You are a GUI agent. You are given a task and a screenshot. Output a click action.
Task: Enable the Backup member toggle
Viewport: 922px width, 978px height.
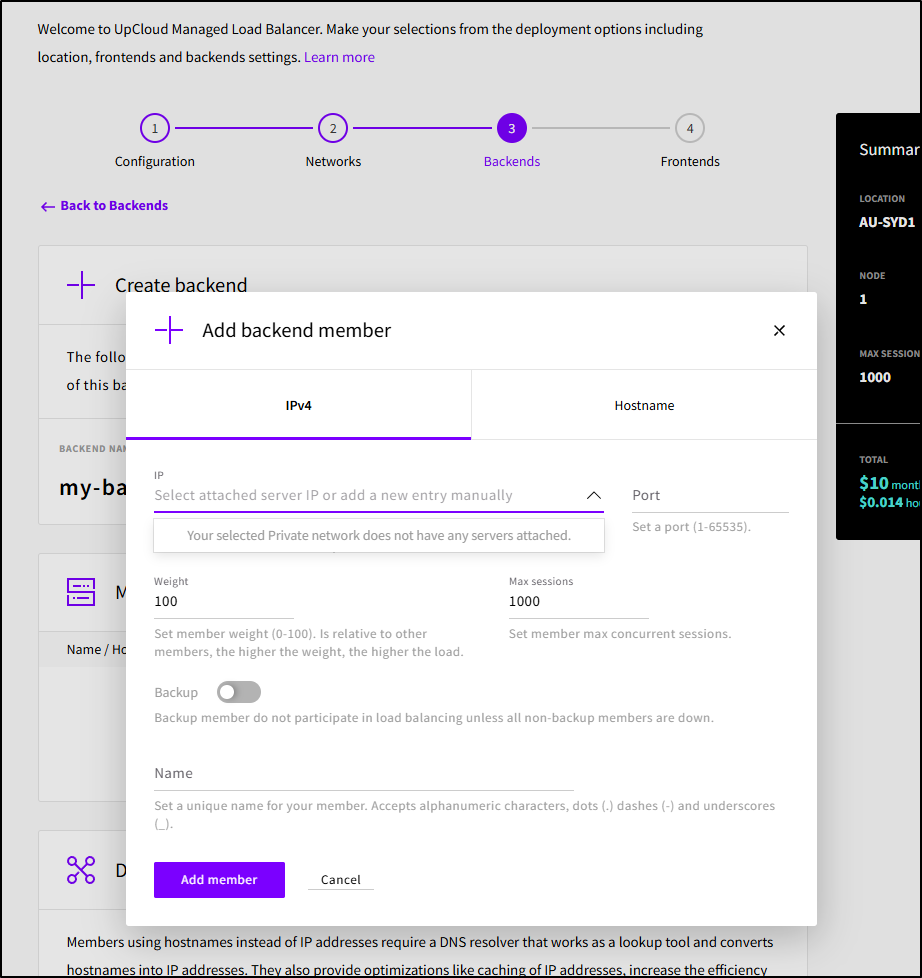[x=239, y=692]
